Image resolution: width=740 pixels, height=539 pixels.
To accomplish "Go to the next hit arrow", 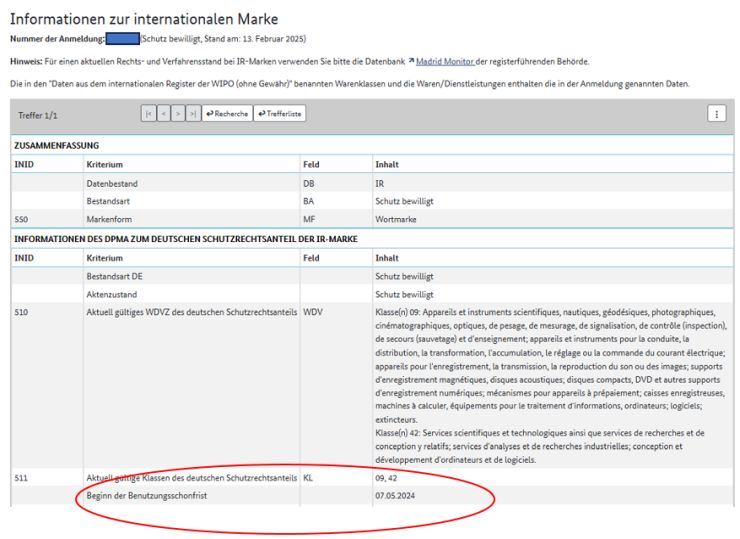I will pos(179,114).
